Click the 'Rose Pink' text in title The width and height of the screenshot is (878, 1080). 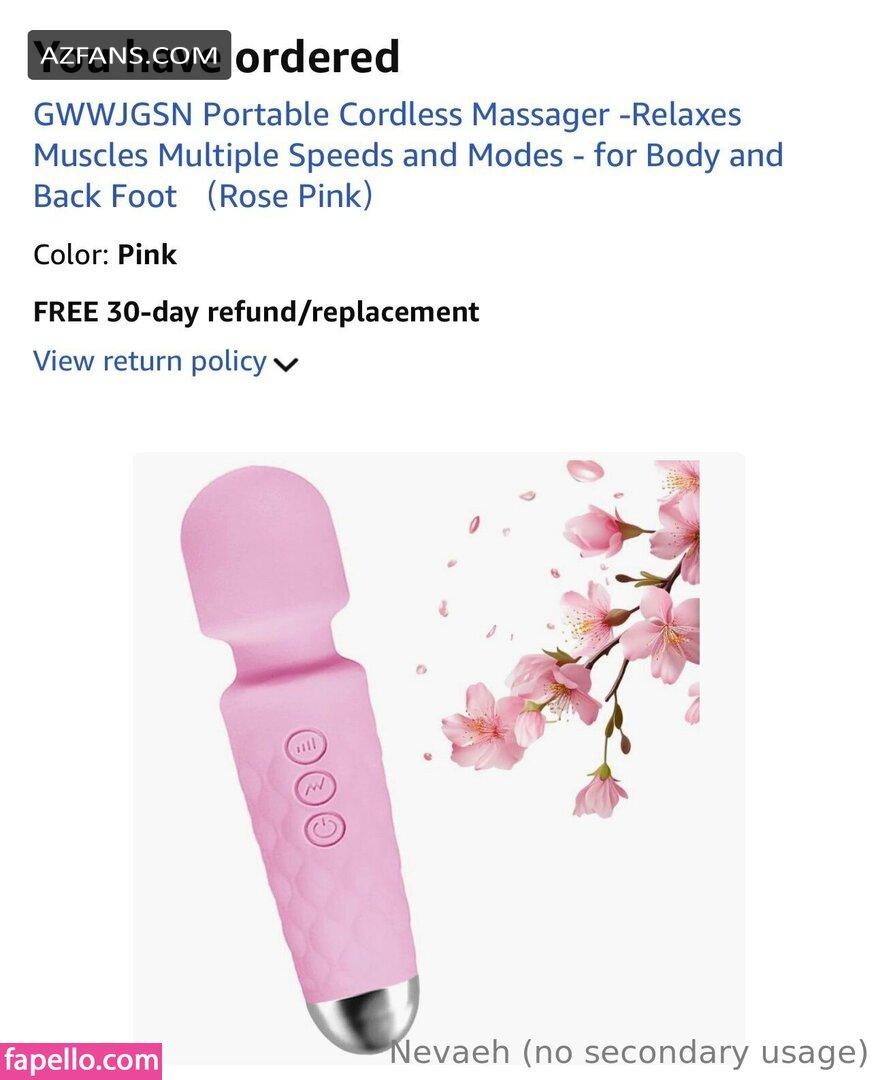coord(289,196)
